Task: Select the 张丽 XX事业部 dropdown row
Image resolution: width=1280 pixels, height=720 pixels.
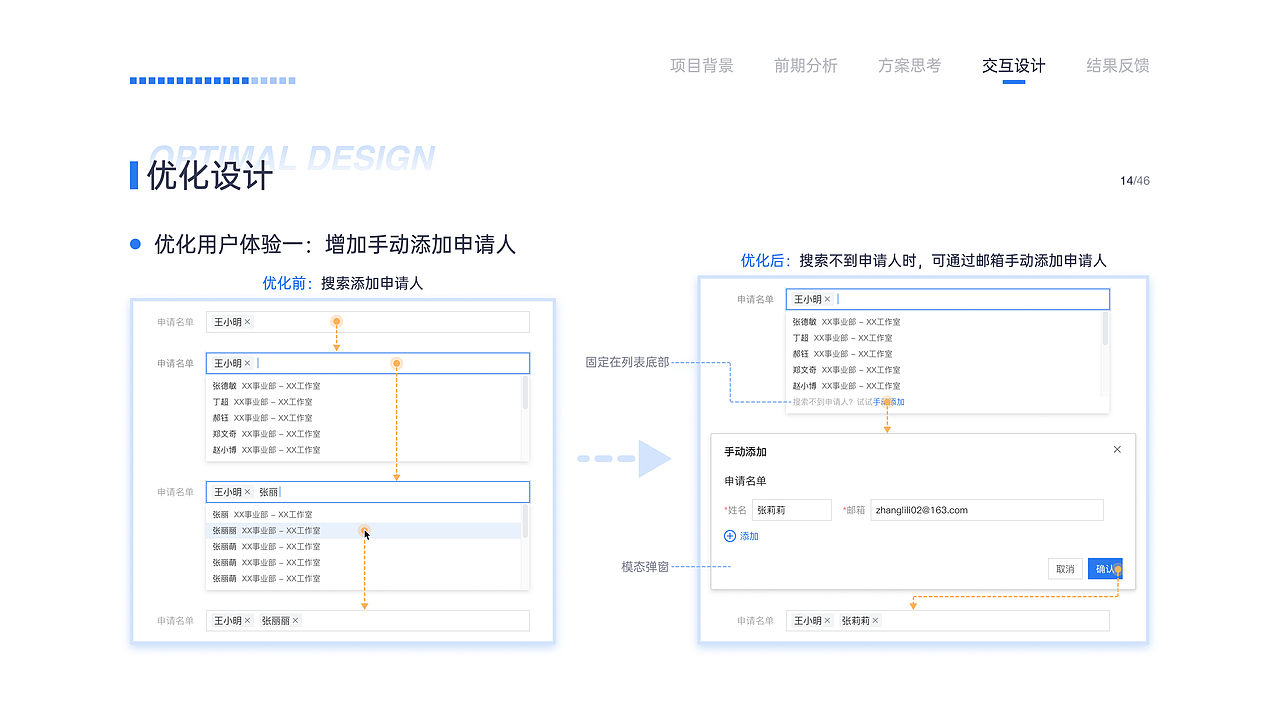Action: click(x=364, y=515)
